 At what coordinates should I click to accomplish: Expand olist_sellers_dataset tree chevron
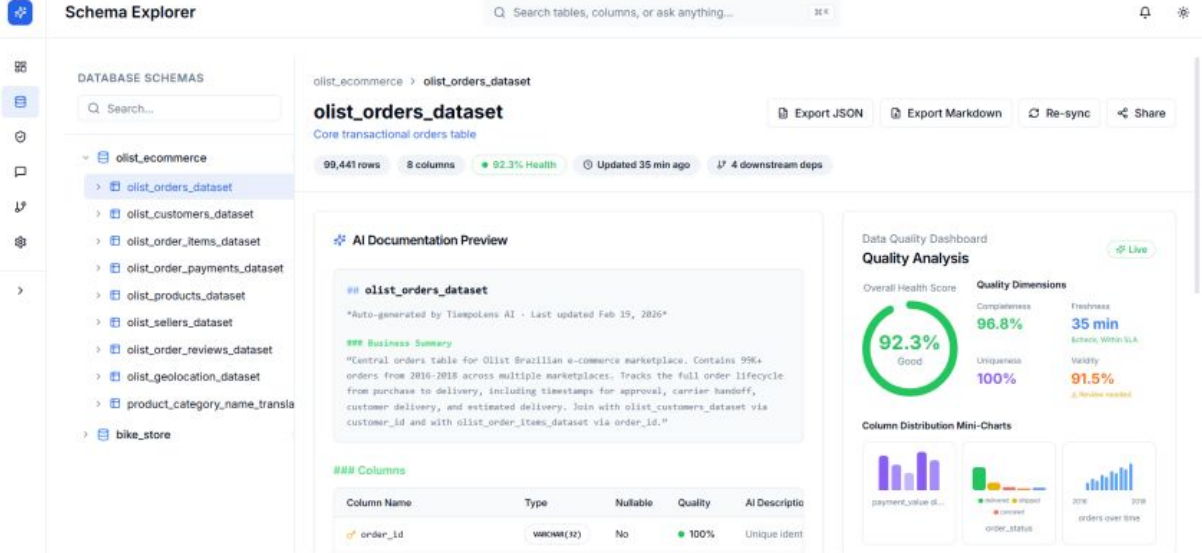click(98, 322)
